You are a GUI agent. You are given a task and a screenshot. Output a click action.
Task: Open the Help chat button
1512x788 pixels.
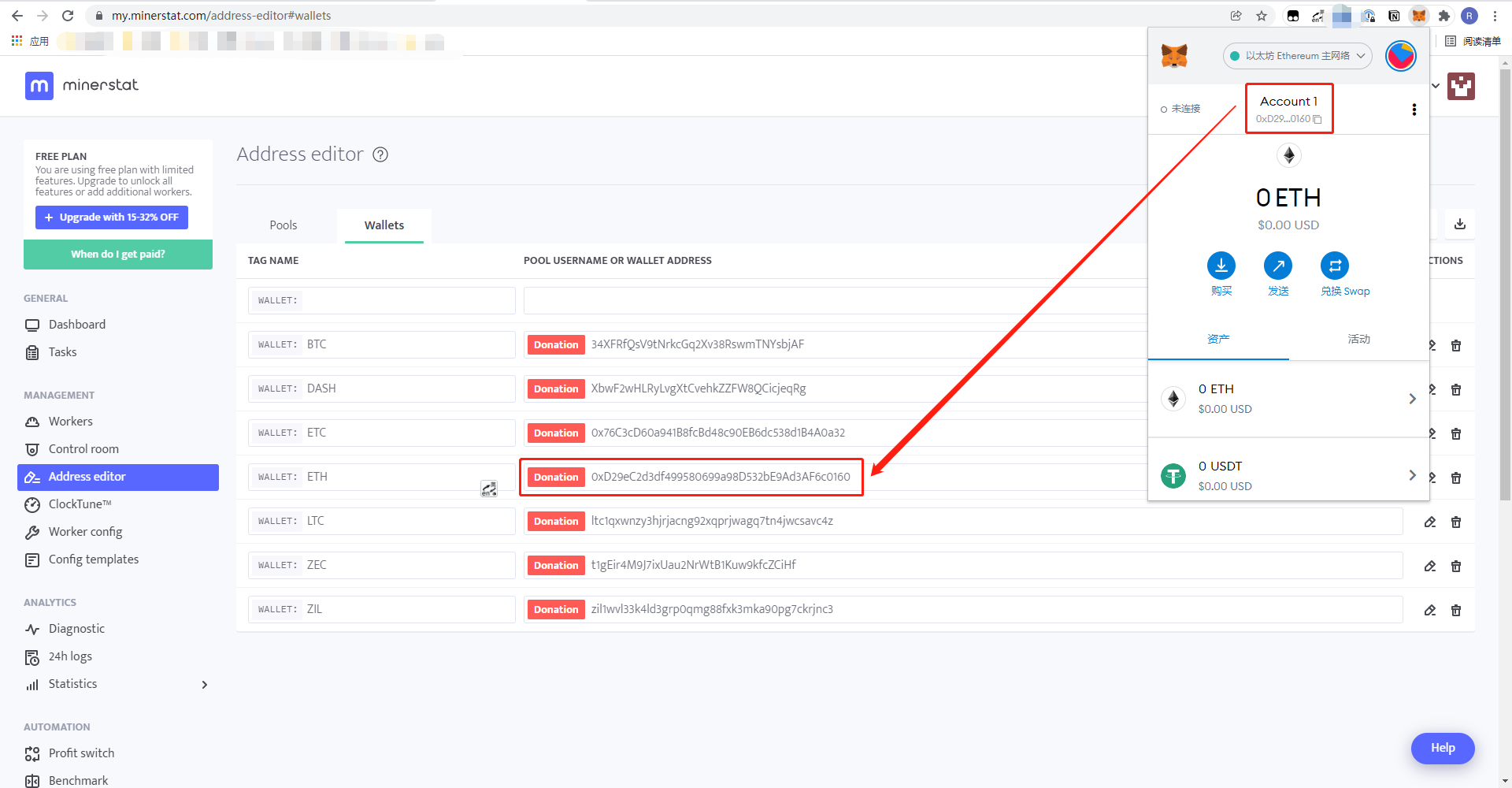click(1443, 749)
